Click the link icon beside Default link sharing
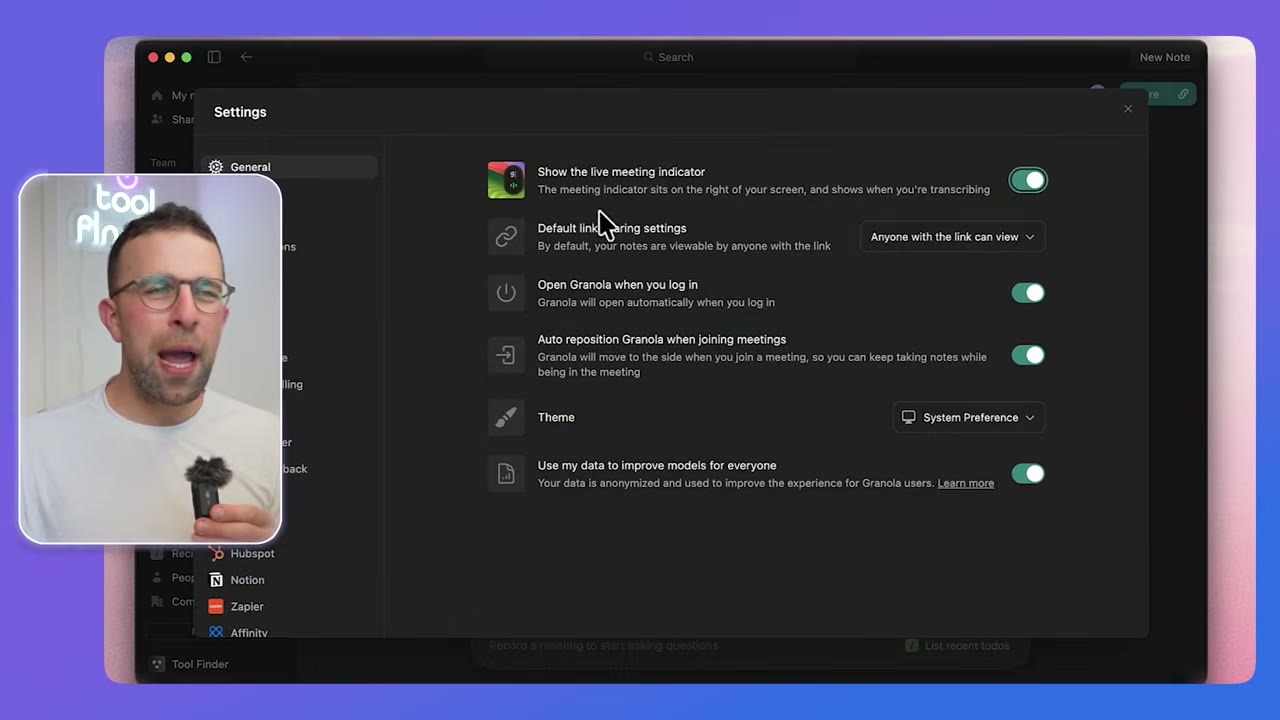The image size is (1280, 720). pyautogui.click(x=506, y=237)
